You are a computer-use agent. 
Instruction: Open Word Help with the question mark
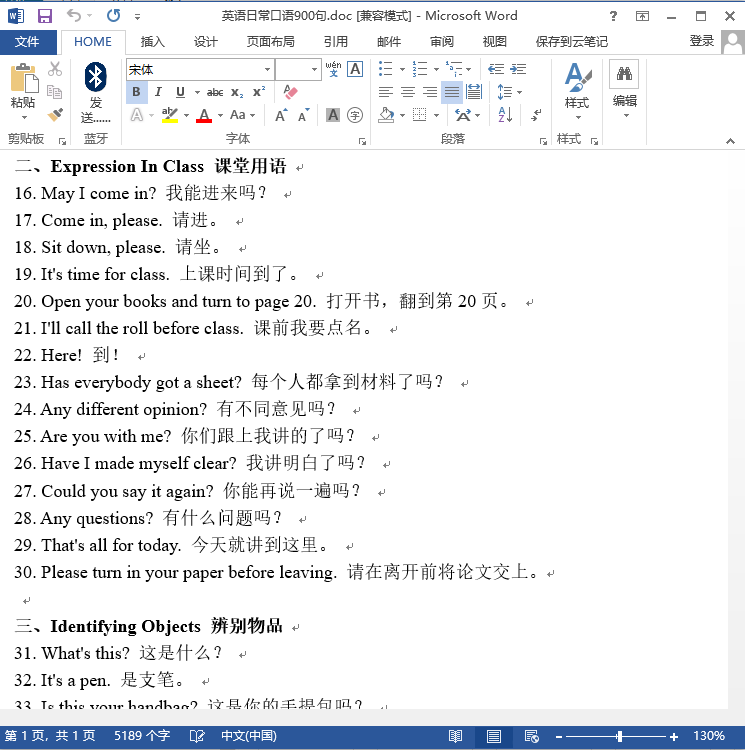(x=613, y=16)
